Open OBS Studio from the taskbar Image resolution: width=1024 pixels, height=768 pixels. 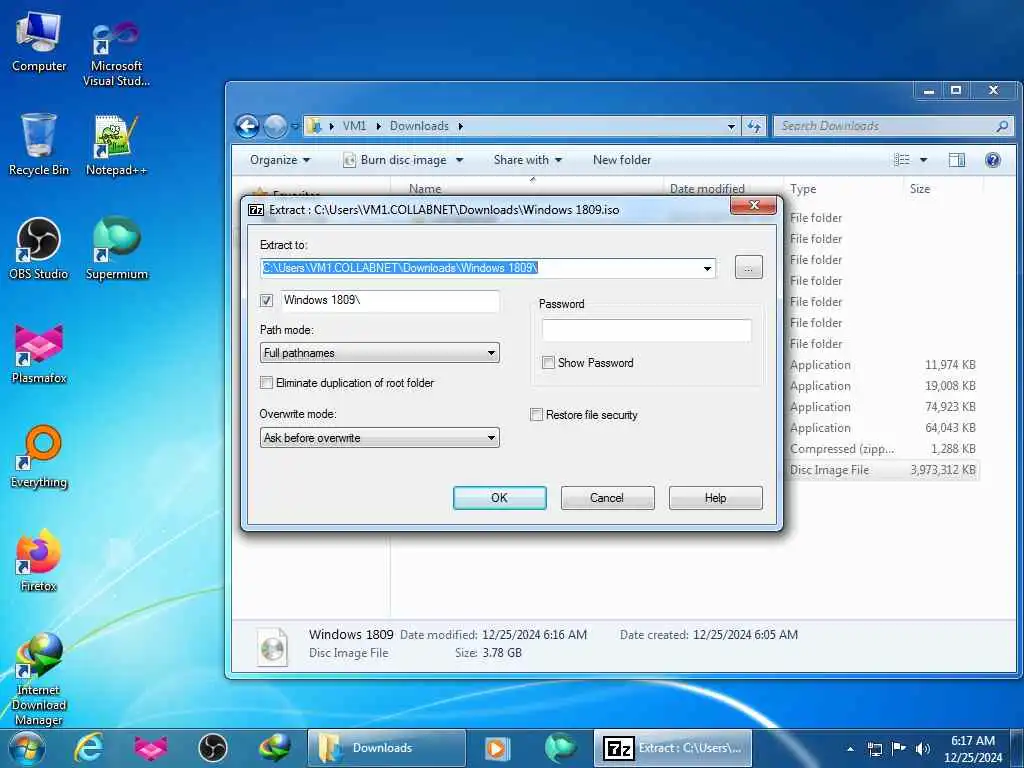[213, 748]
